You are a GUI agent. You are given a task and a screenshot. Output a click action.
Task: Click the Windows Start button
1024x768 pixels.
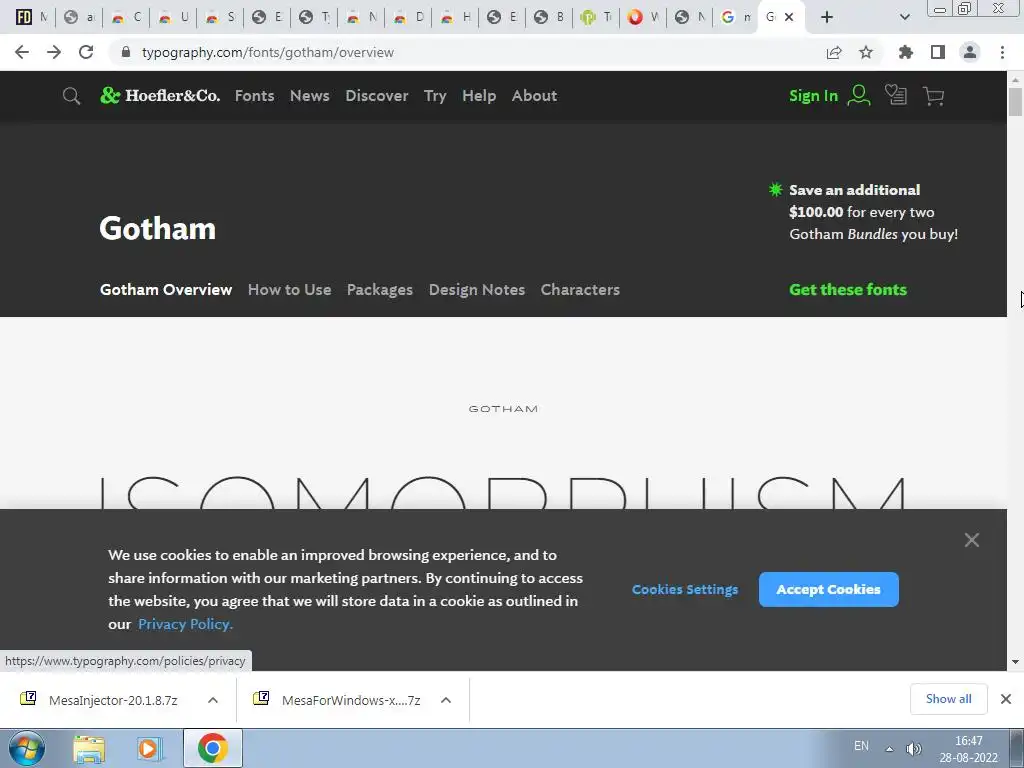pos(27,748)
